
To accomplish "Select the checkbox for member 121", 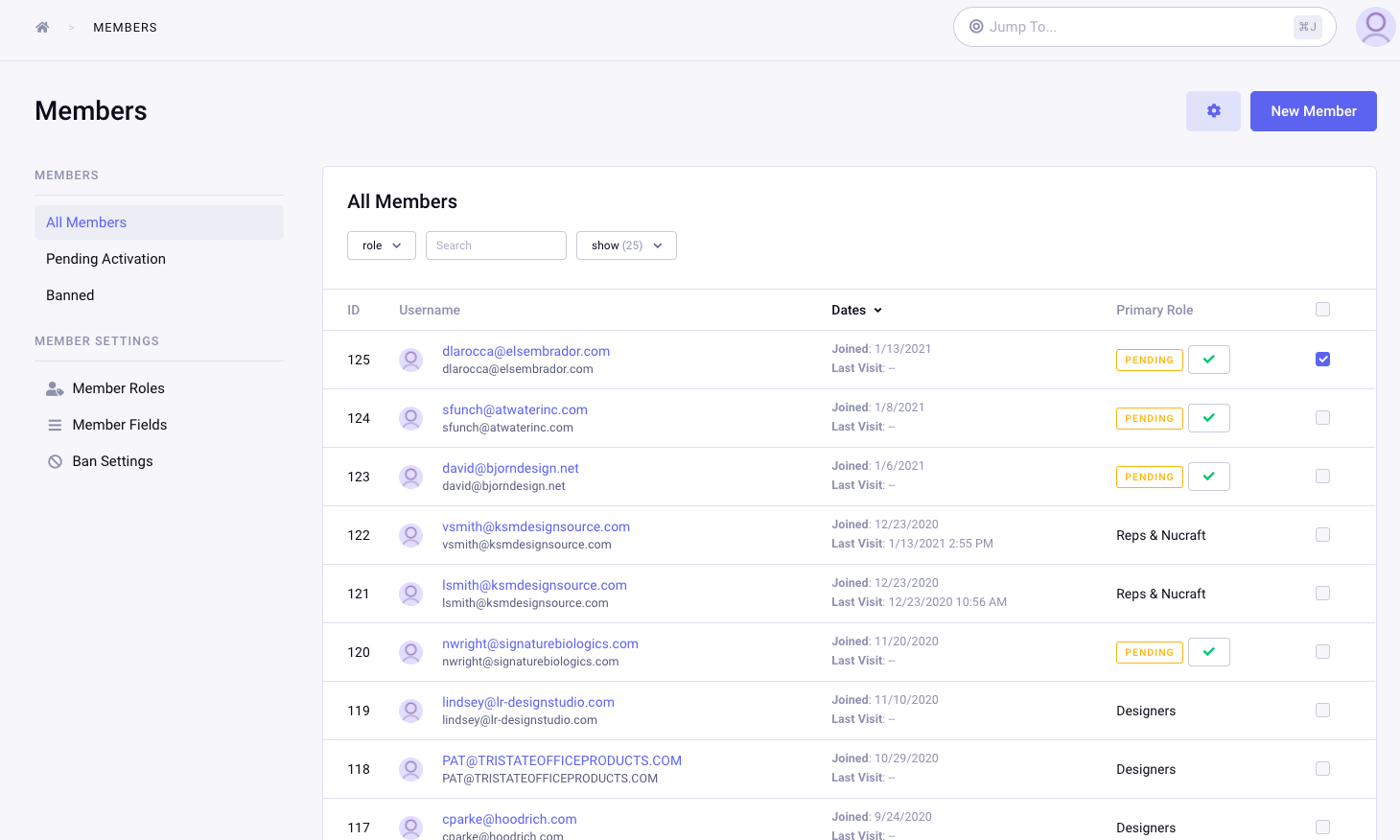I will [x=1323, y=593].
